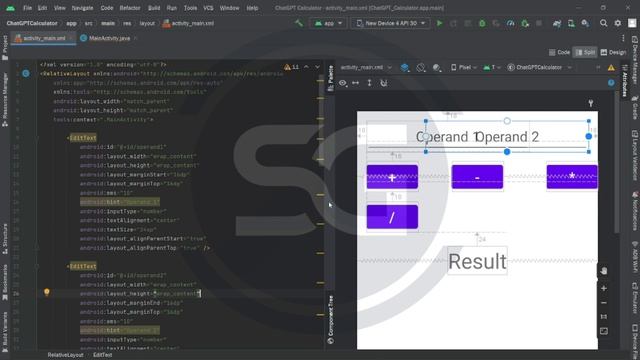The width and height of the screenshot is (640, 360).
Task: Click the orientation rotate icon in design toolbar
Action: point(420,67)
